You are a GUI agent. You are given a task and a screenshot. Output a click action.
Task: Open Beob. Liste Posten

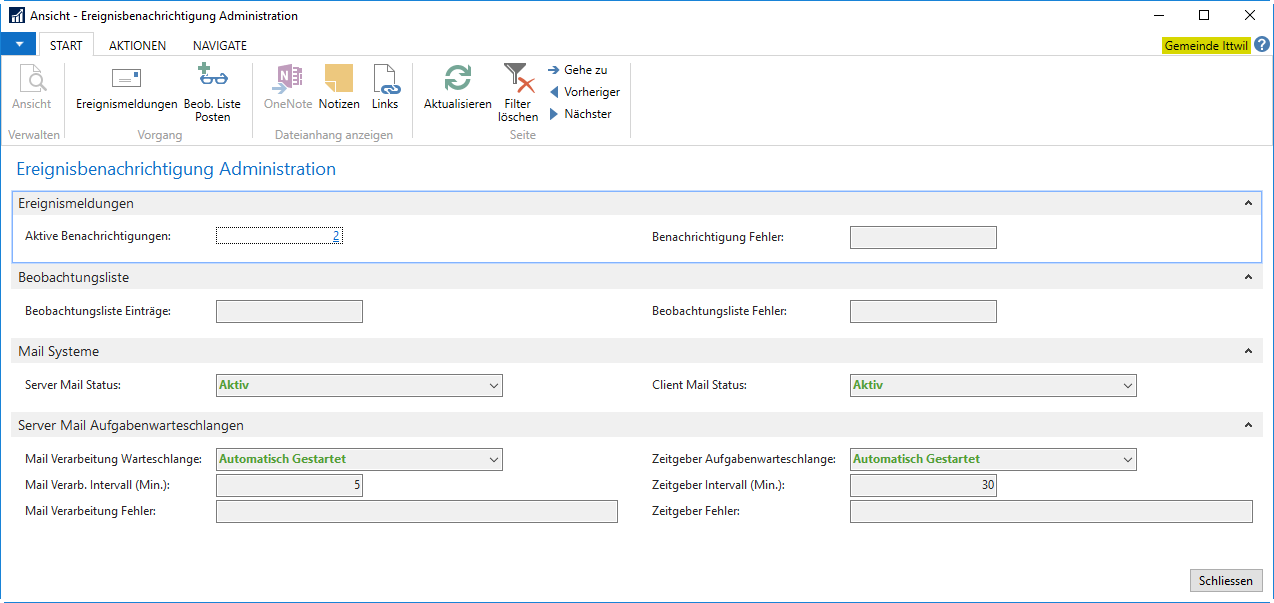pyautogui.click(x=212, y=93)
